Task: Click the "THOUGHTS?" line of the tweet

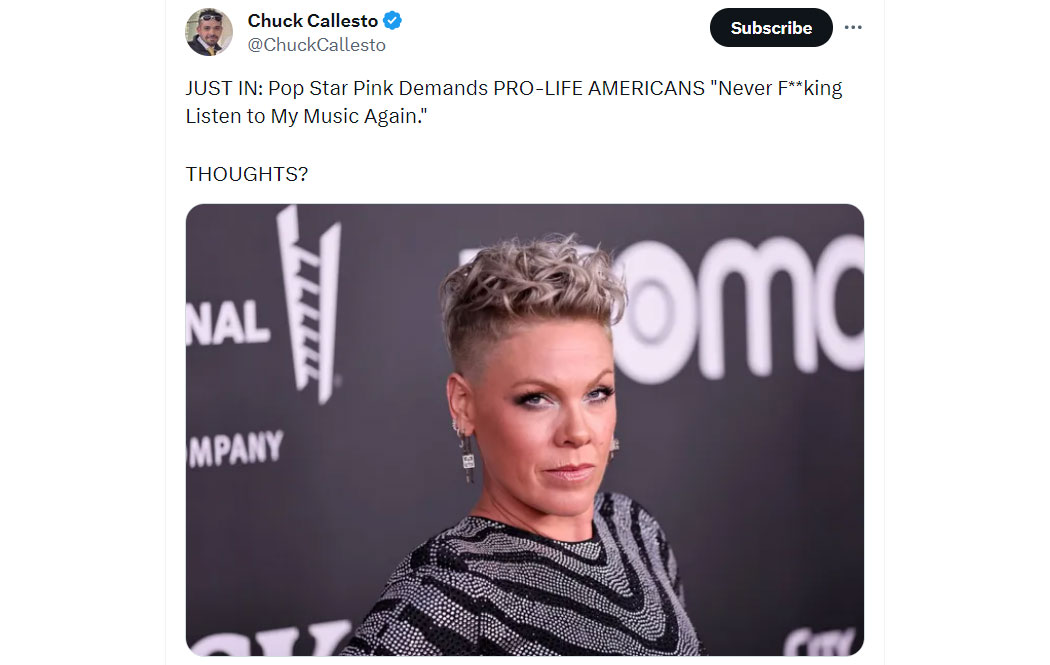Action: [246, 174]
